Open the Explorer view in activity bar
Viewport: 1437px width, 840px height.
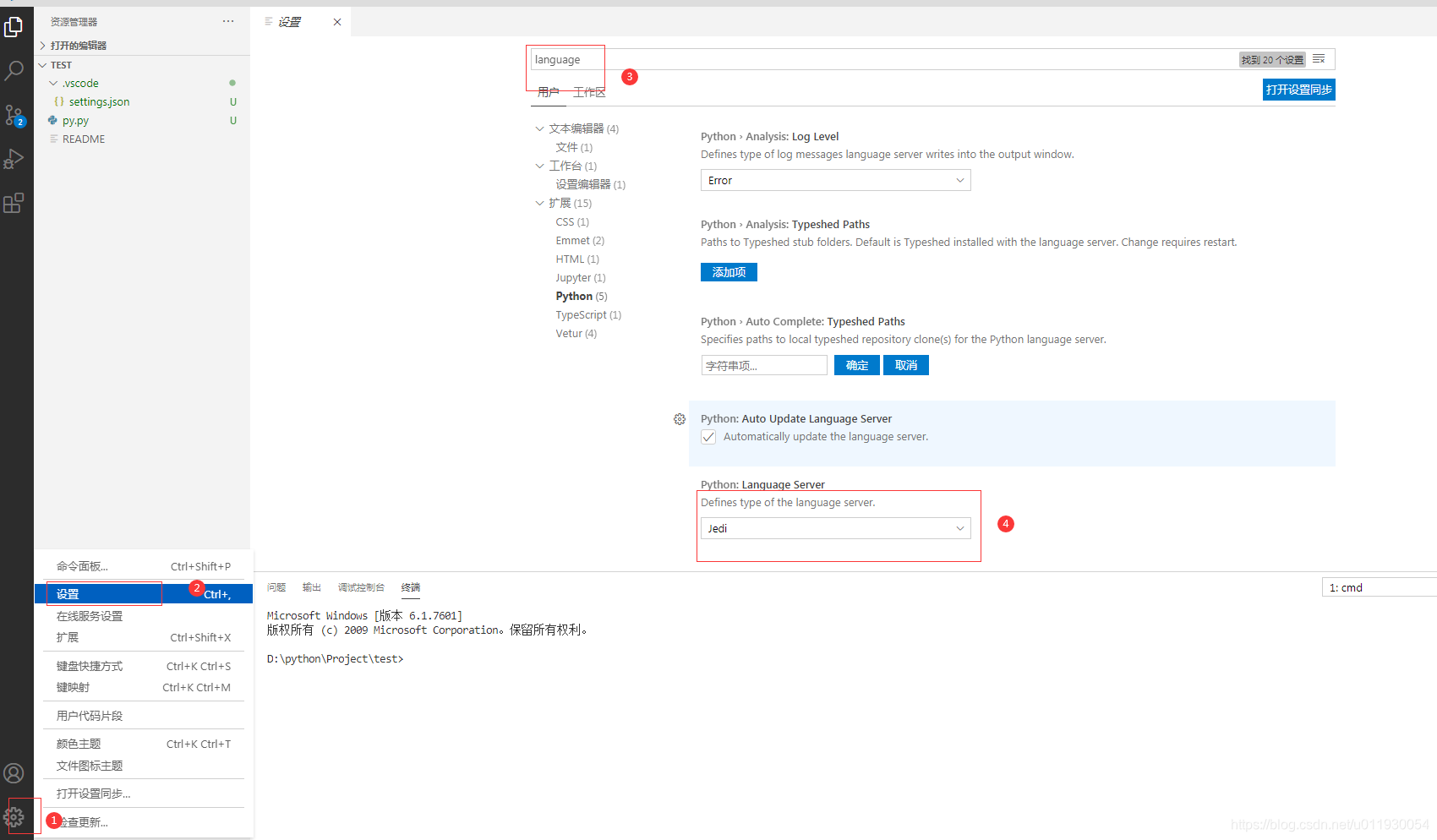pyautogui.click(x=14, y=26)
